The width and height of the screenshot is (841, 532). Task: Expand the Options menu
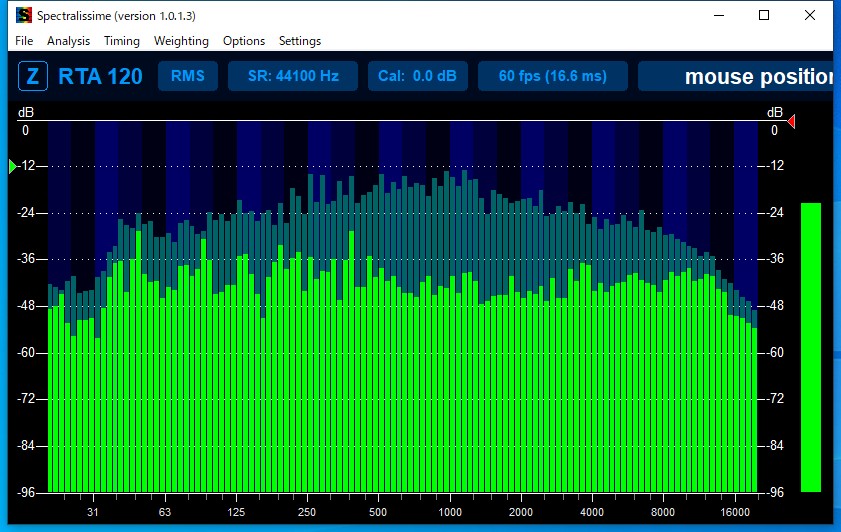pyautogui.click(x=244, y=41)
